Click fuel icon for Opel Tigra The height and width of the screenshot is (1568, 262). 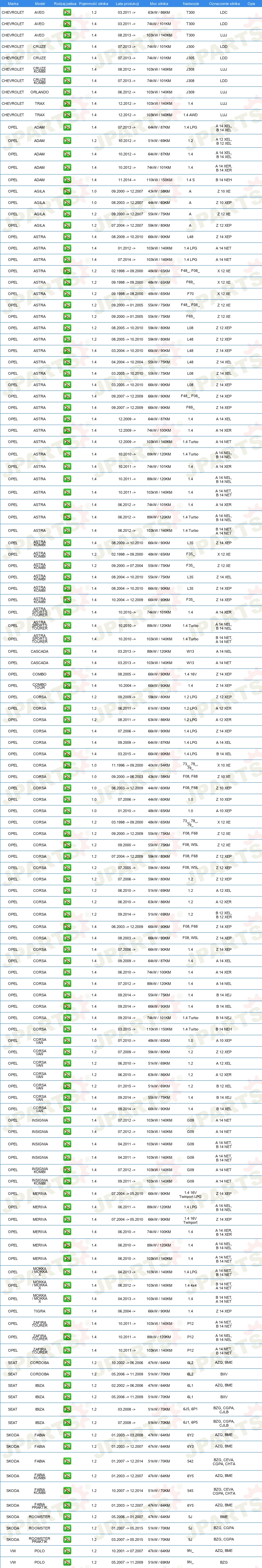pos(67,1311)
